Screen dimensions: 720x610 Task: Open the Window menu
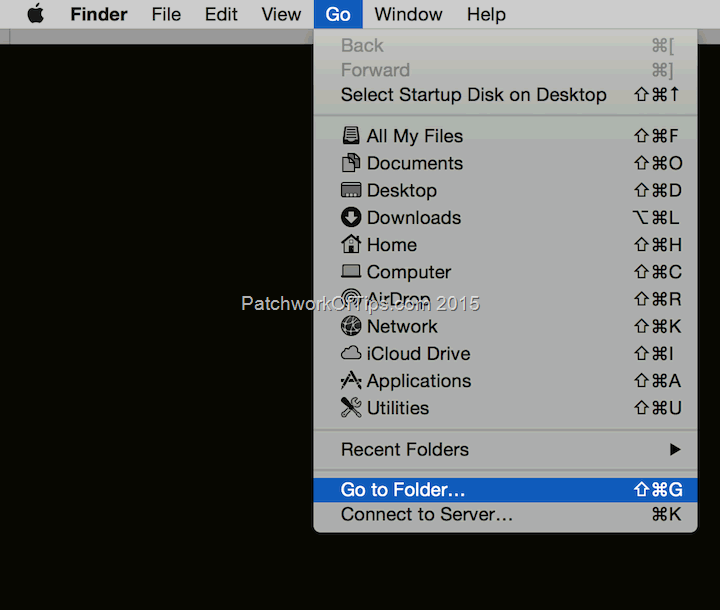tap(408, 14)
